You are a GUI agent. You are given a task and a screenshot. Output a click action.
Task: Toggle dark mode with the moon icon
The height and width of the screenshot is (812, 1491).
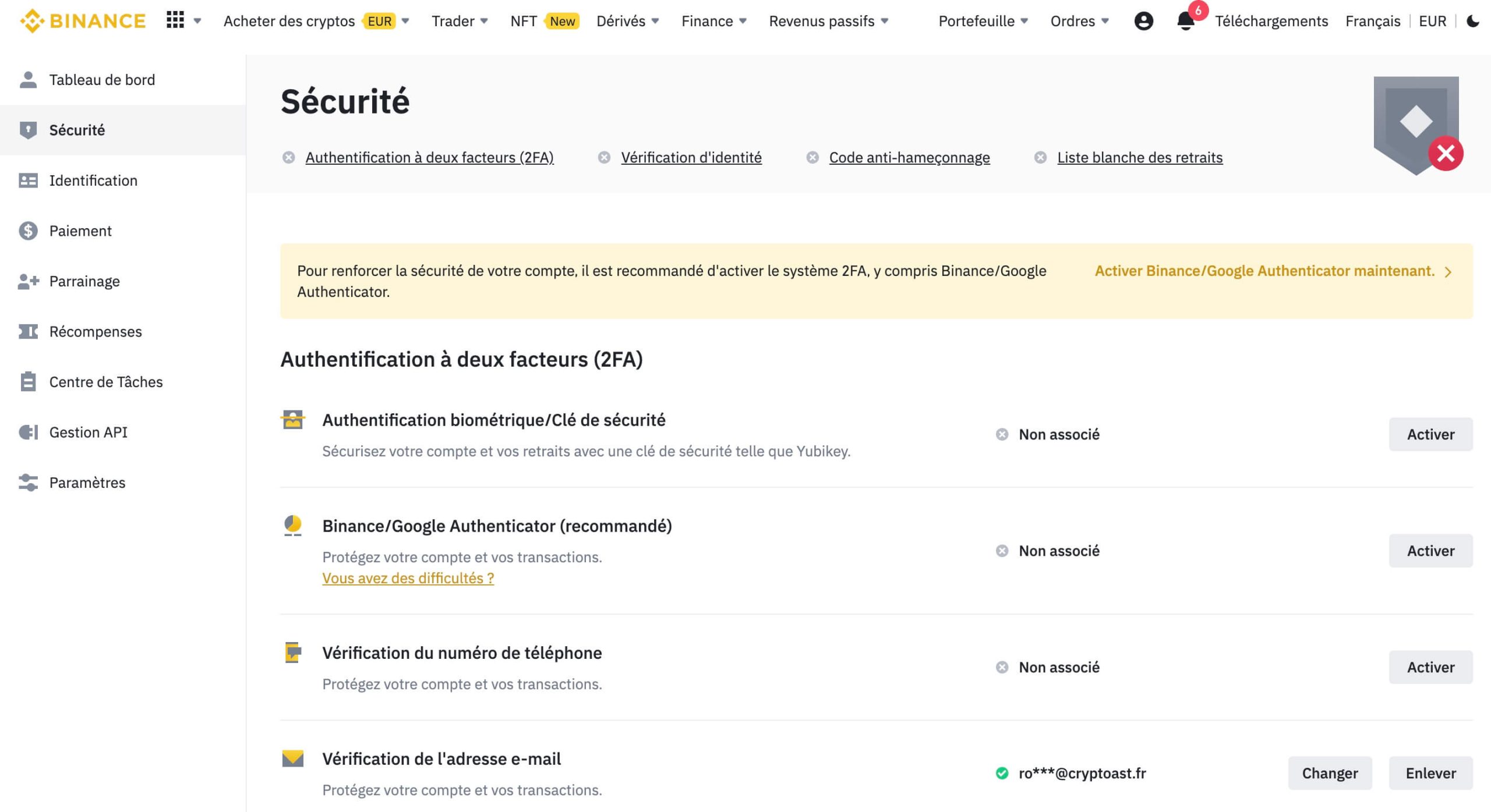(x=1472, y=20)
